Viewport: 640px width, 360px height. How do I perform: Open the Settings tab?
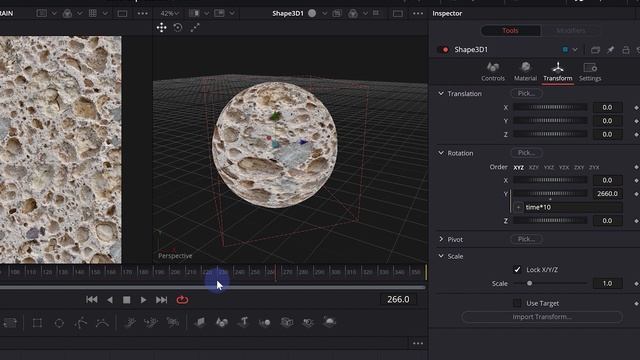click(x=590, y=71)
